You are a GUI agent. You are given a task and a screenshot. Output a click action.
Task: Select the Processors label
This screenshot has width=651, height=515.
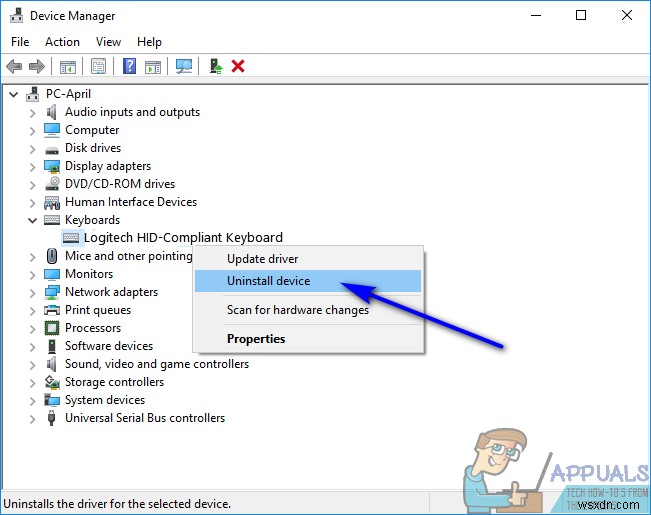(93, 328)
